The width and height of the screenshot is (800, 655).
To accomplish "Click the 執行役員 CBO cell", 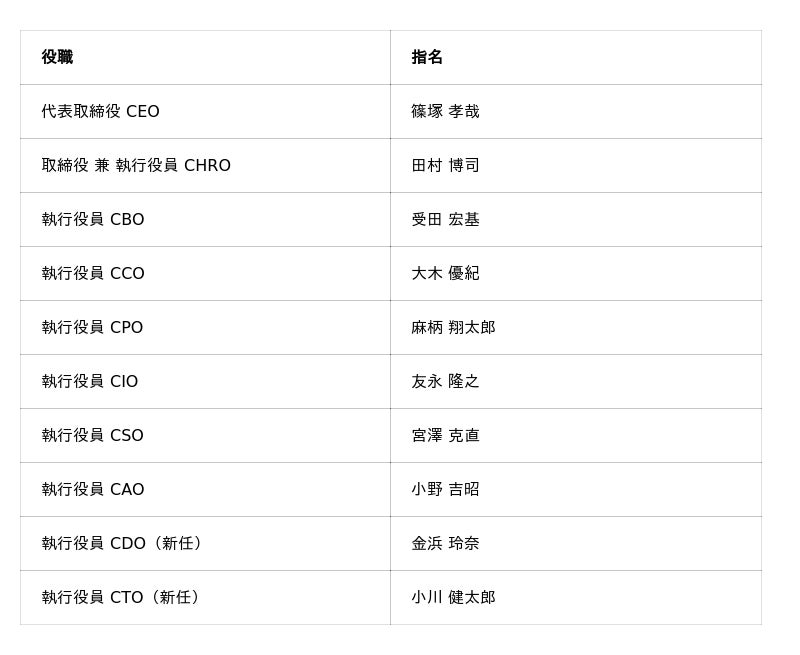I will tap(93, 219).
